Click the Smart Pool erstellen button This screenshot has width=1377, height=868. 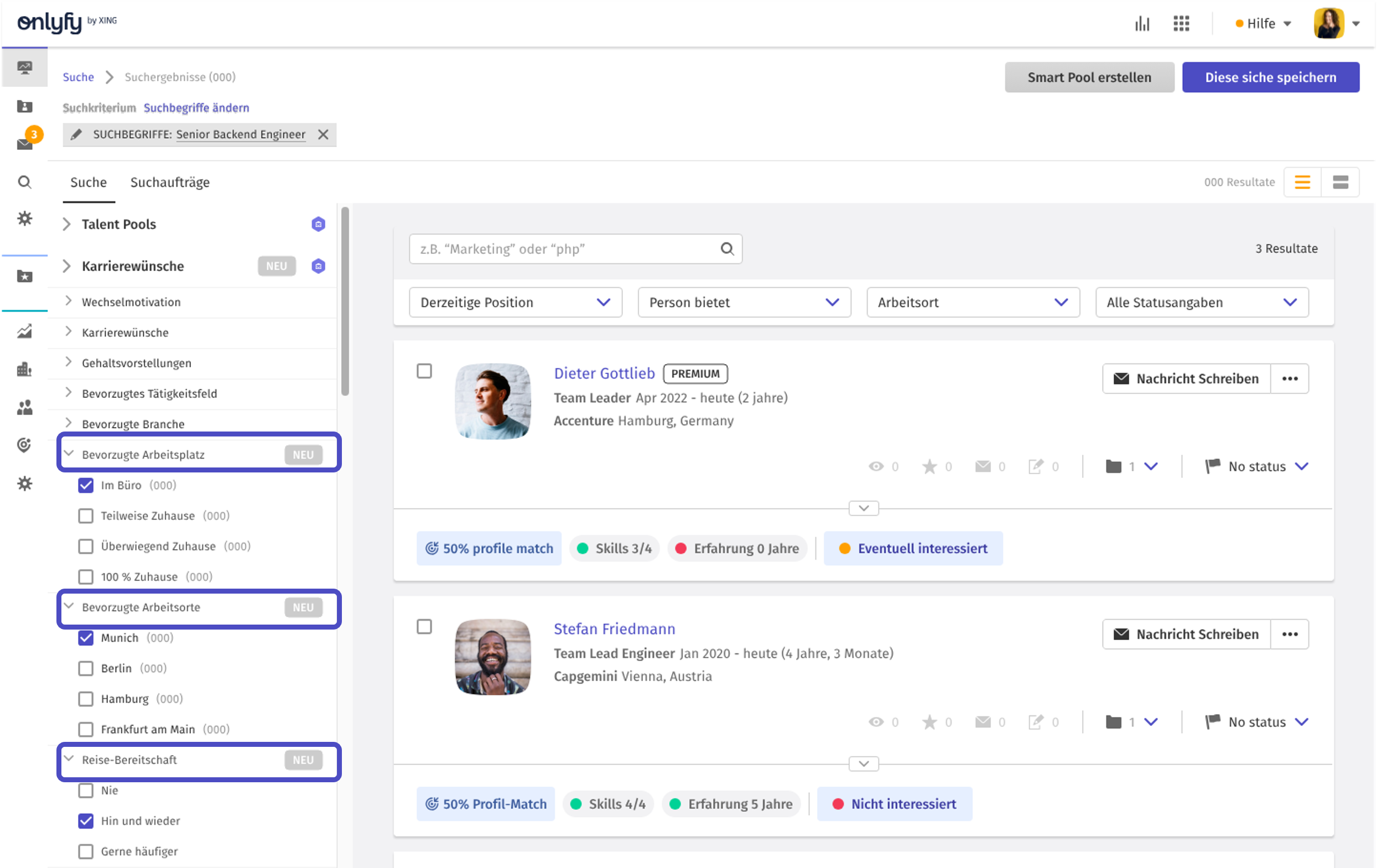pos(1089,77)
